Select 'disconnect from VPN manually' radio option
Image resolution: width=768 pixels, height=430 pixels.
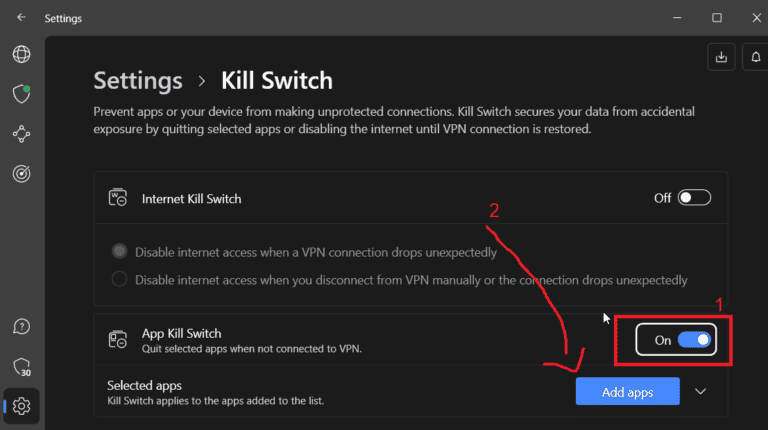(x=121, y=279)
